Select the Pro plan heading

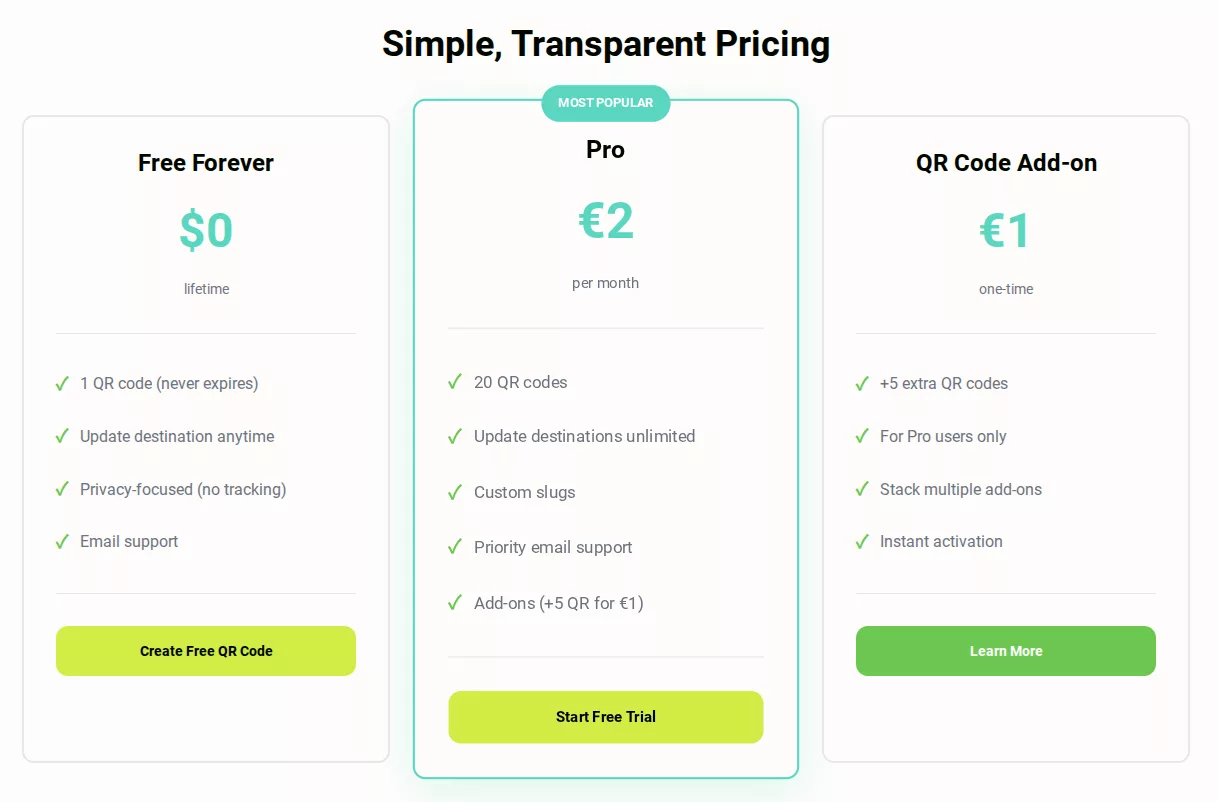tap(605, 150)
